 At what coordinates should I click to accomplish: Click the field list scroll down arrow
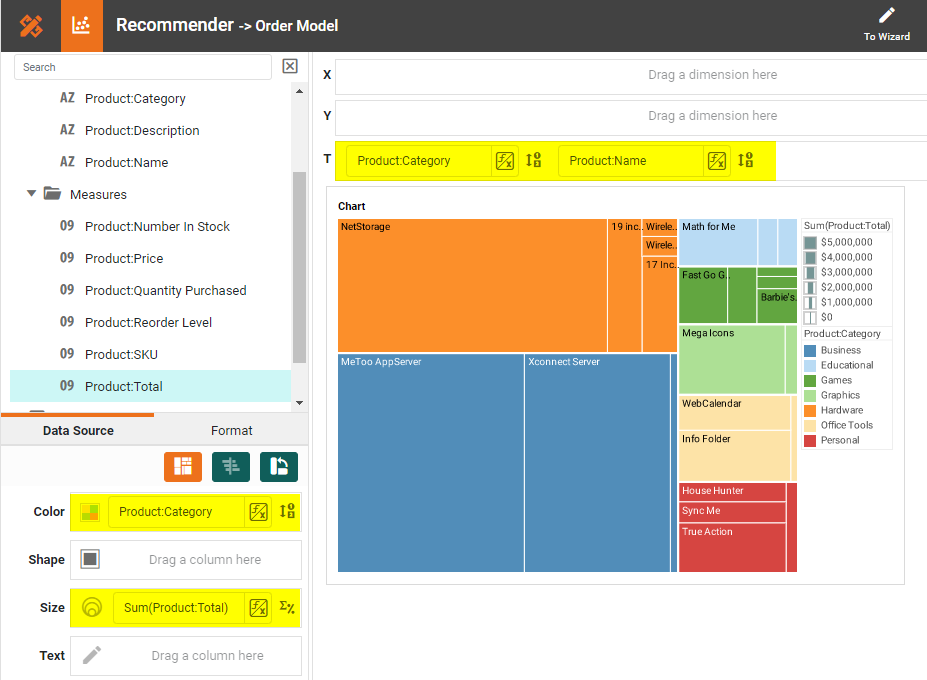click(299, 403)
